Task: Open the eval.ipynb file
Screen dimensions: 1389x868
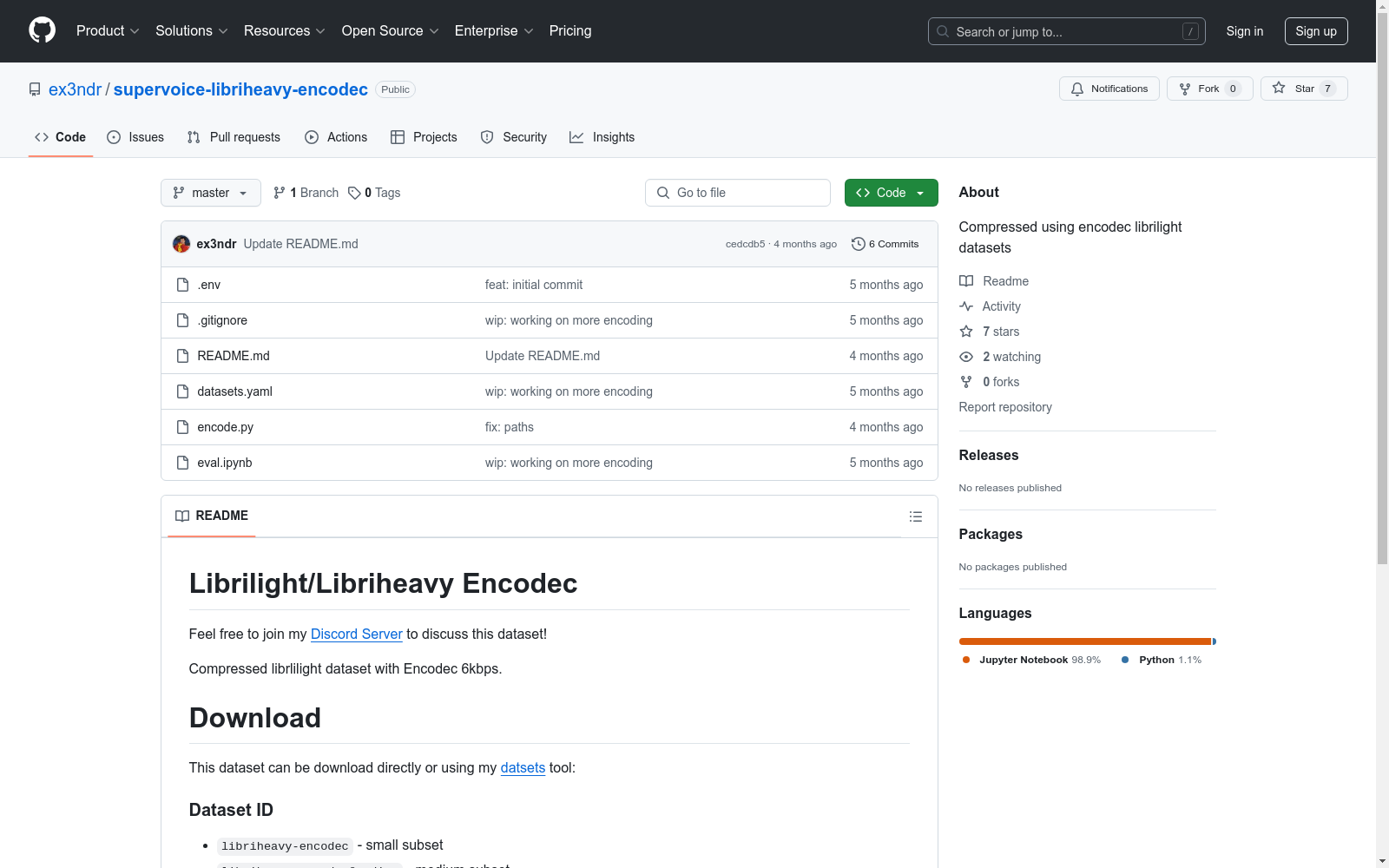Action: [225, 463]
